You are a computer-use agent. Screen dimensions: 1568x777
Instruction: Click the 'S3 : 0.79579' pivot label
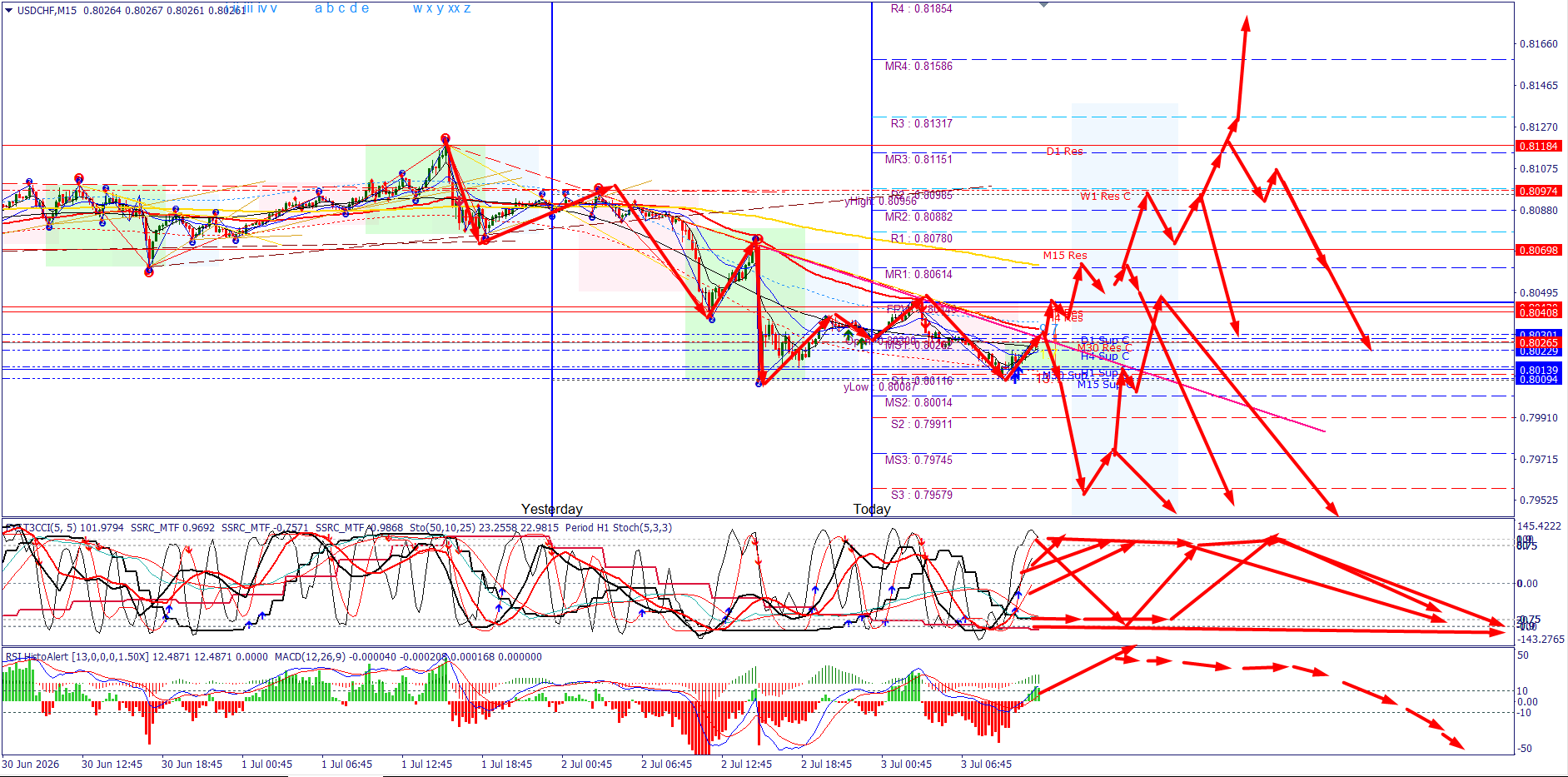coord(921,495)
